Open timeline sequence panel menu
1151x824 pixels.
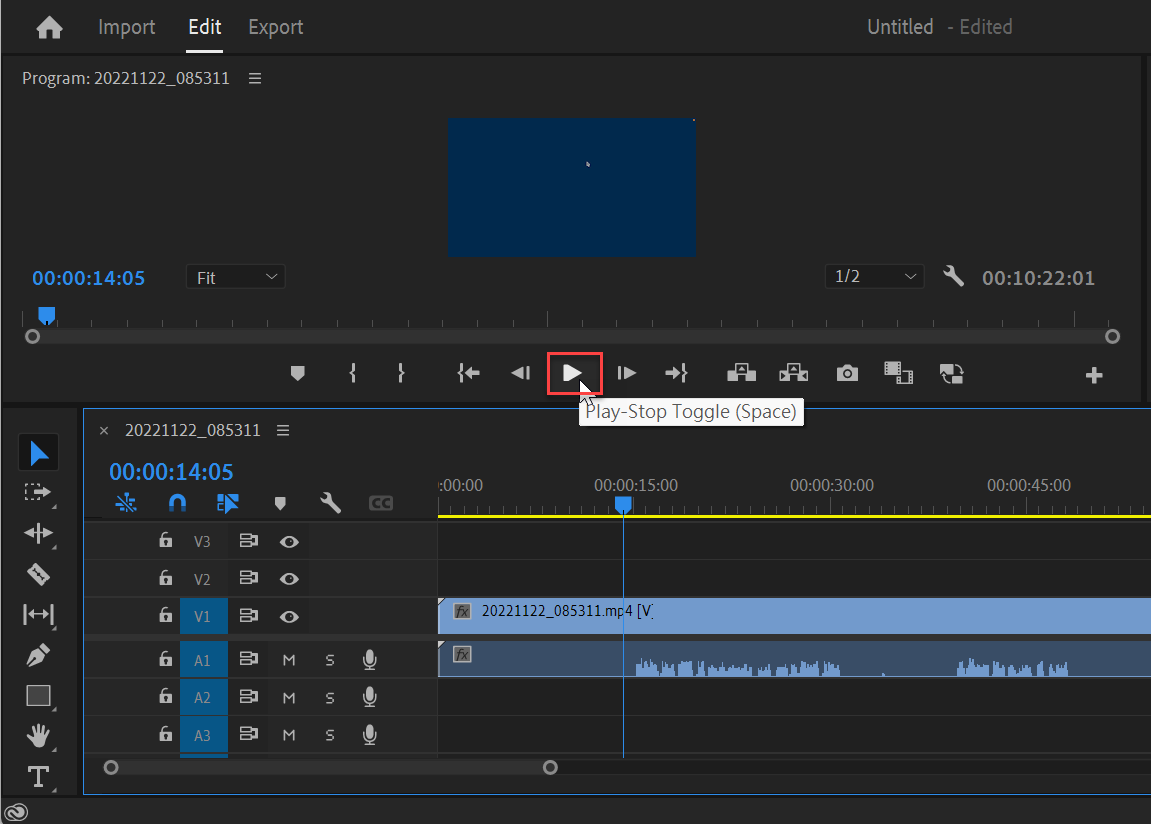click(283, 431)
